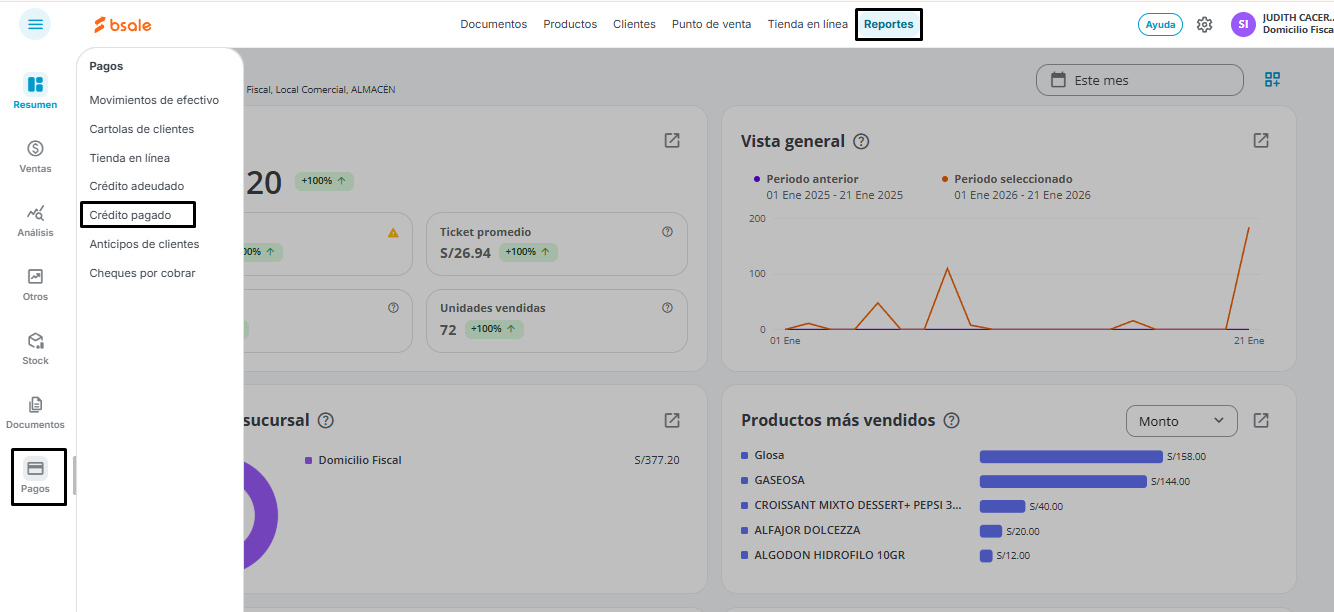The height and width of the screenshot is (612, 1334).
Task: Click the dashboard widget layout icon
Action: pos(1273,80)
